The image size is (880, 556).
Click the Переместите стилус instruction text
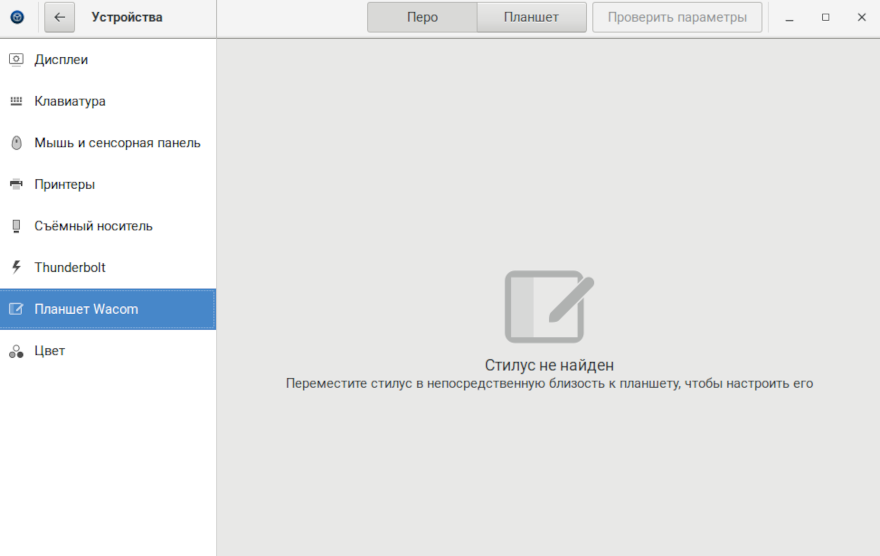[x=549, y=383]
